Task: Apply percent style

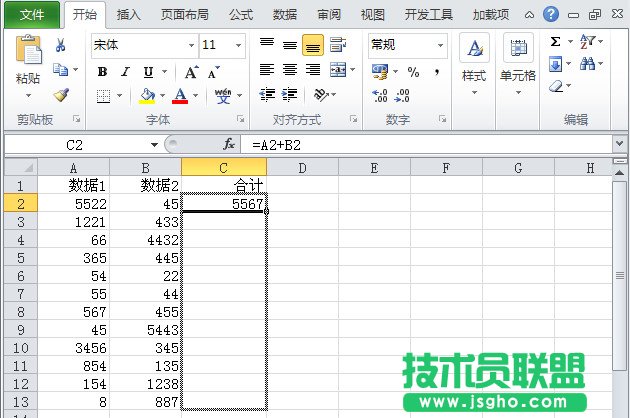Action: 413,72
